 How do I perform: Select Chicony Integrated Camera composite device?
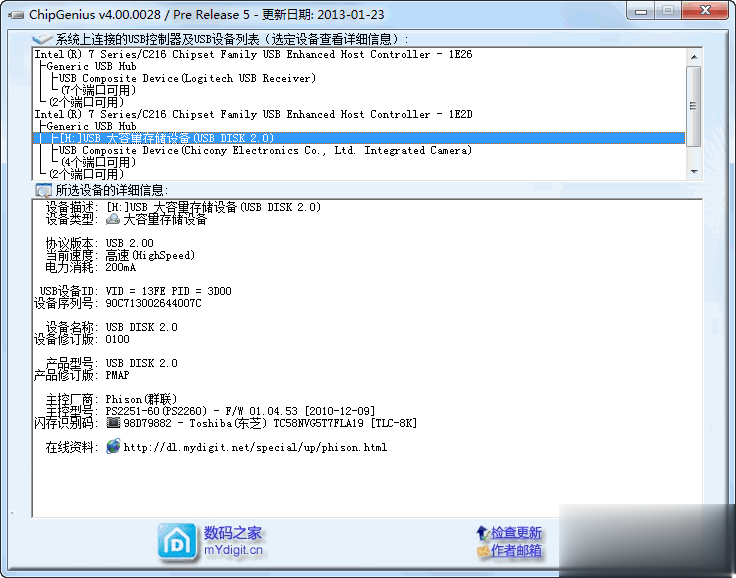[x=265, y=150]
